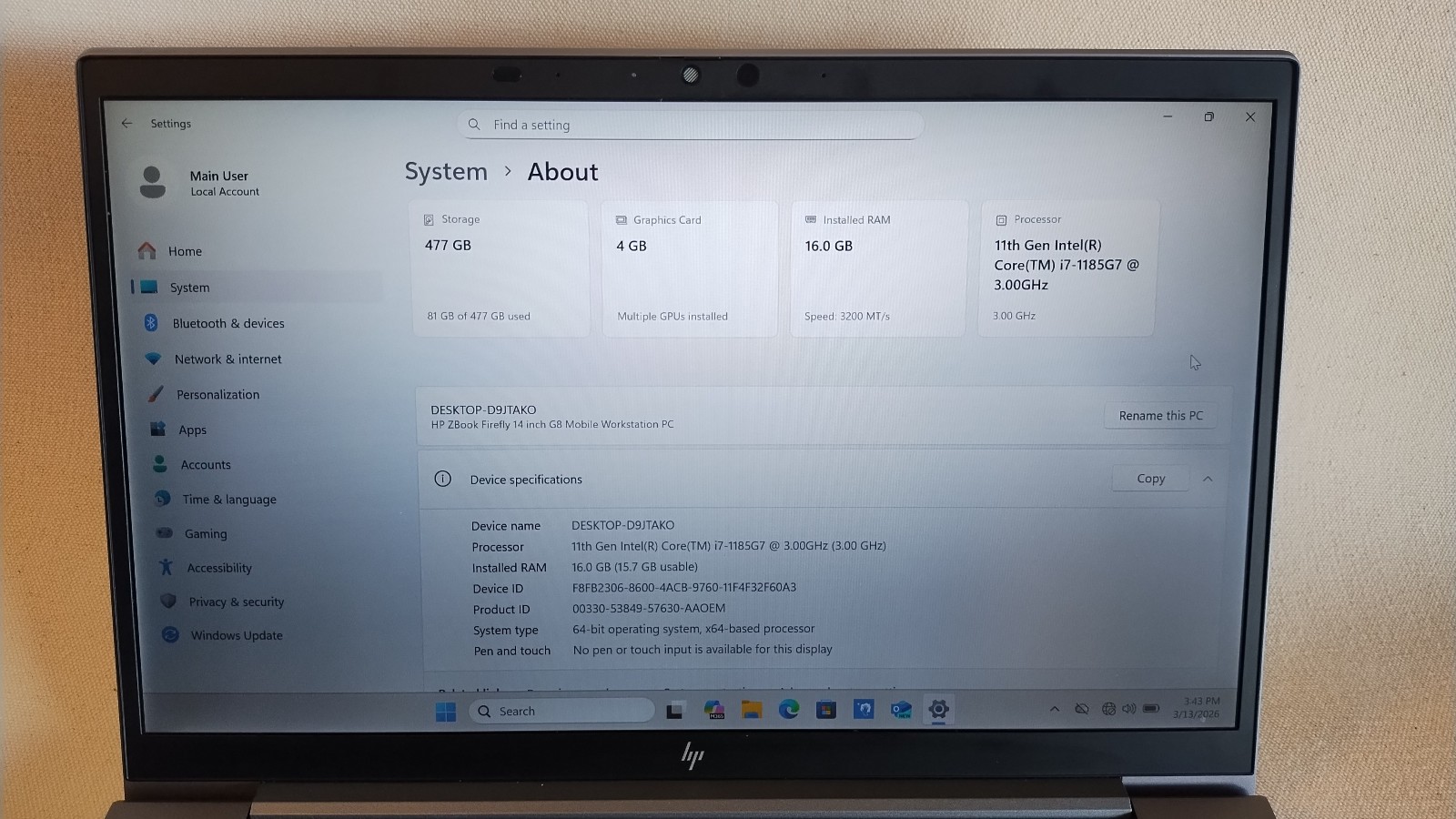Click the Rename this PC button

coord(1160,416)
